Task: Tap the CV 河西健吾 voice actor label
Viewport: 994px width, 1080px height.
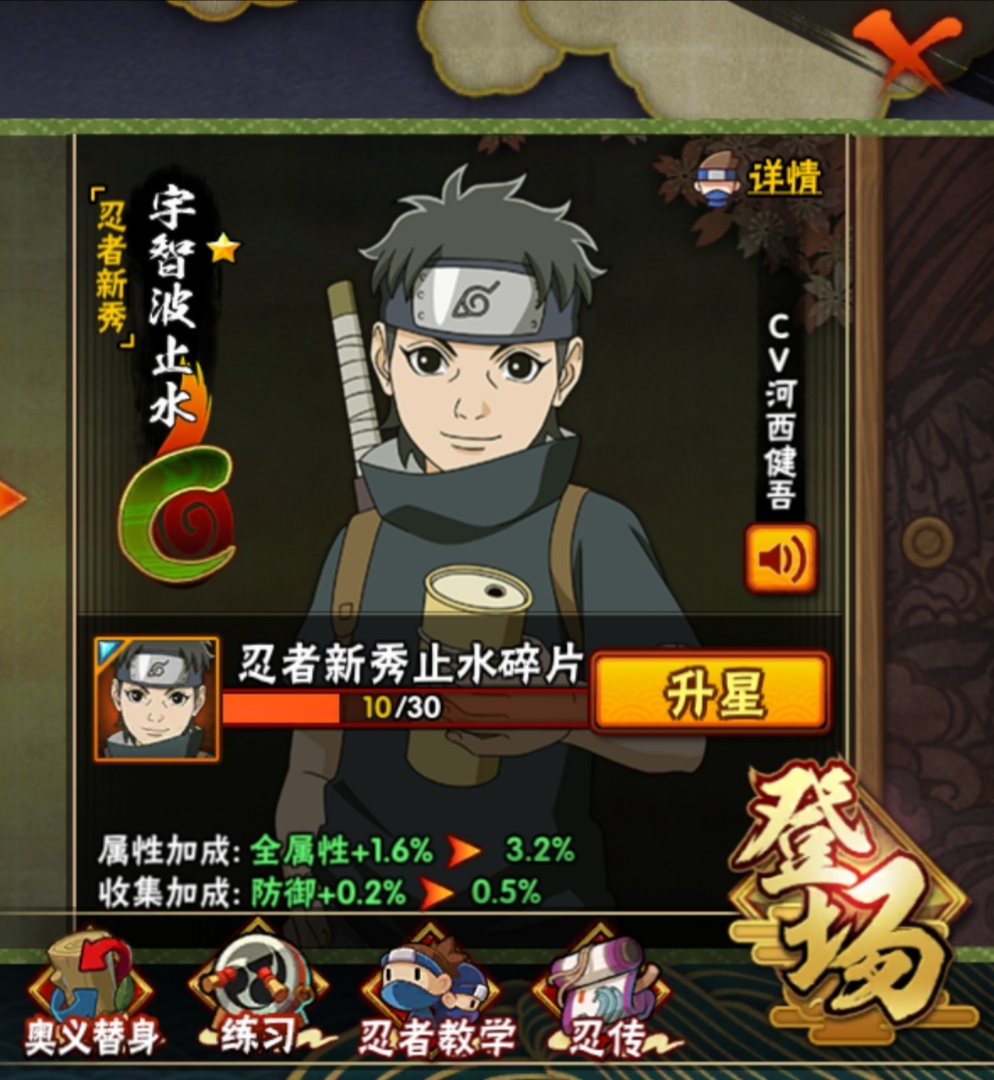Action: 780,412
